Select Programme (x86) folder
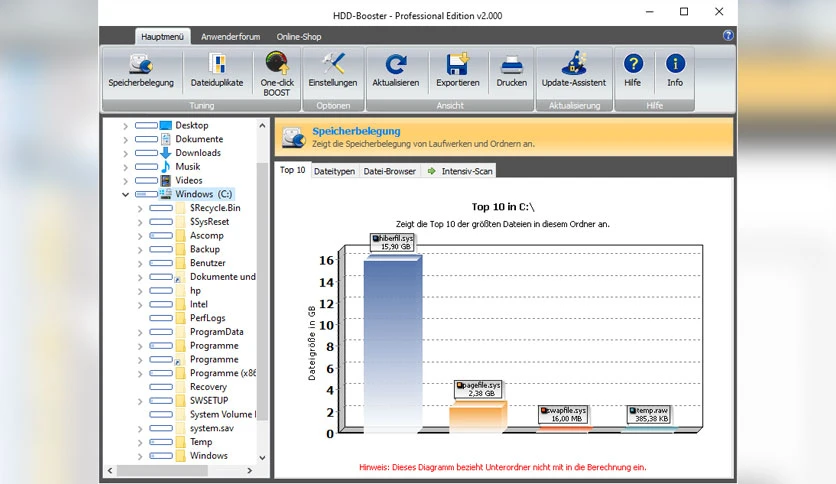Screen dimensions: 836x484 (222, 373)
